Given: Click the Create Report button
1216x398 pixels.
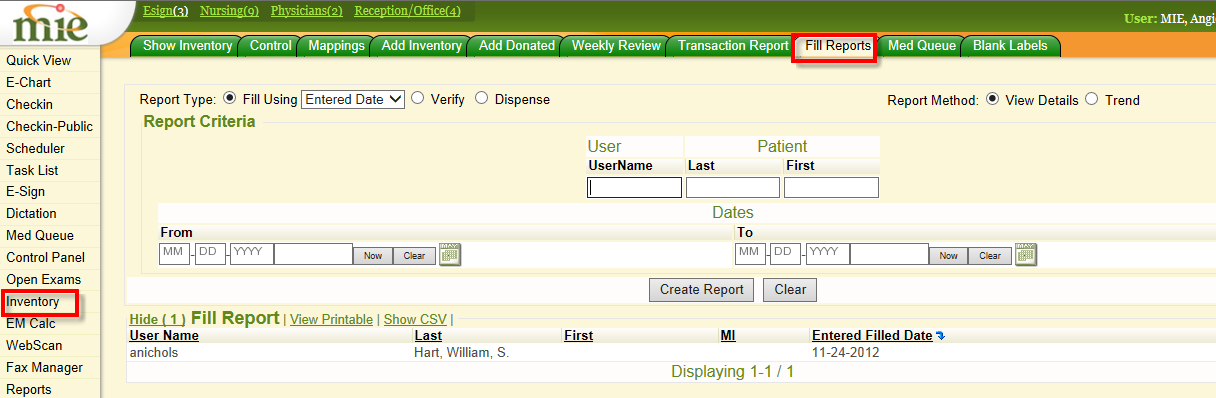Looking at the screenshot, I should (702, 290).
